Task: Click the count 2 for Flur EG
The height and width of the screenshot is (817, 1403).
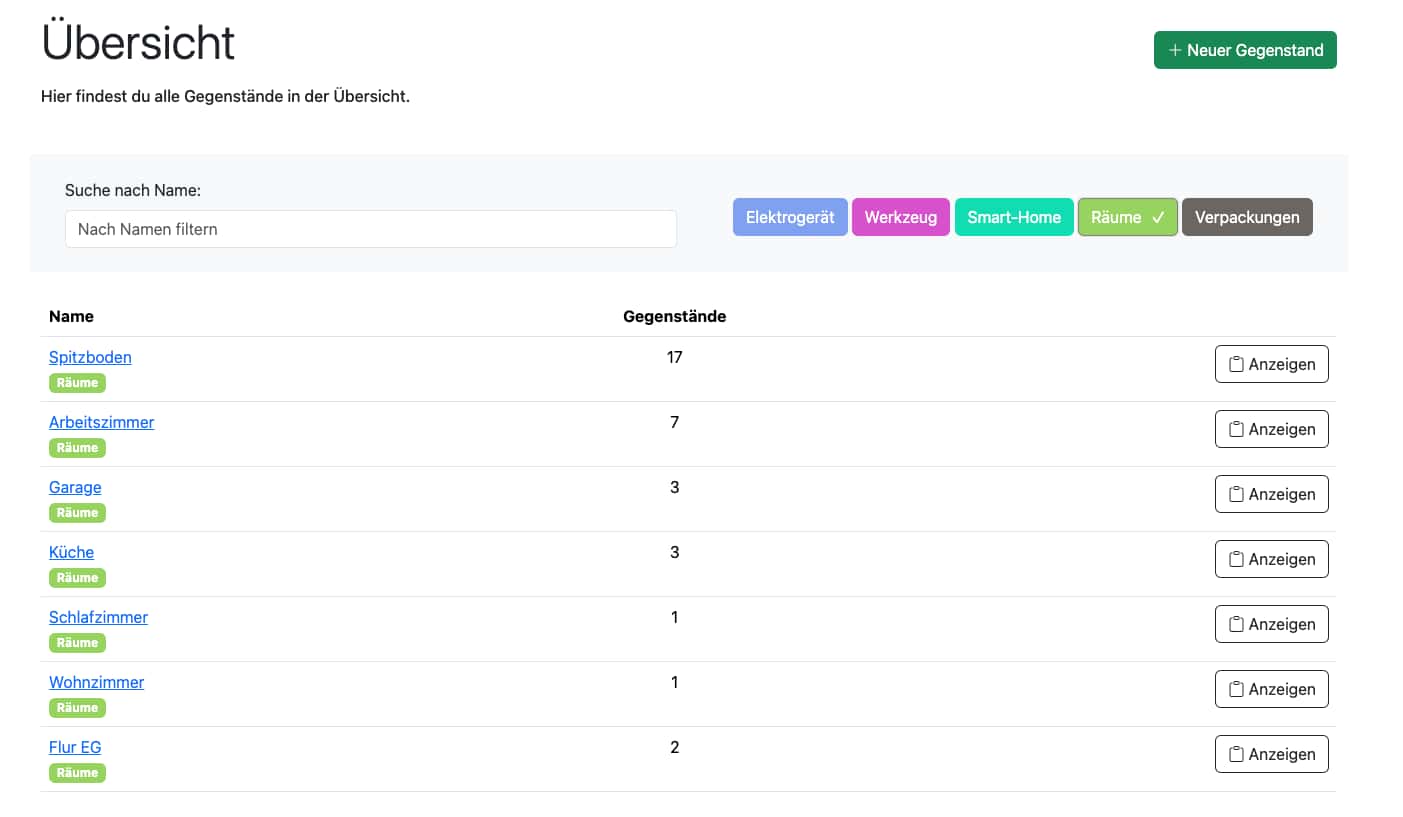Action: [674, 747]
